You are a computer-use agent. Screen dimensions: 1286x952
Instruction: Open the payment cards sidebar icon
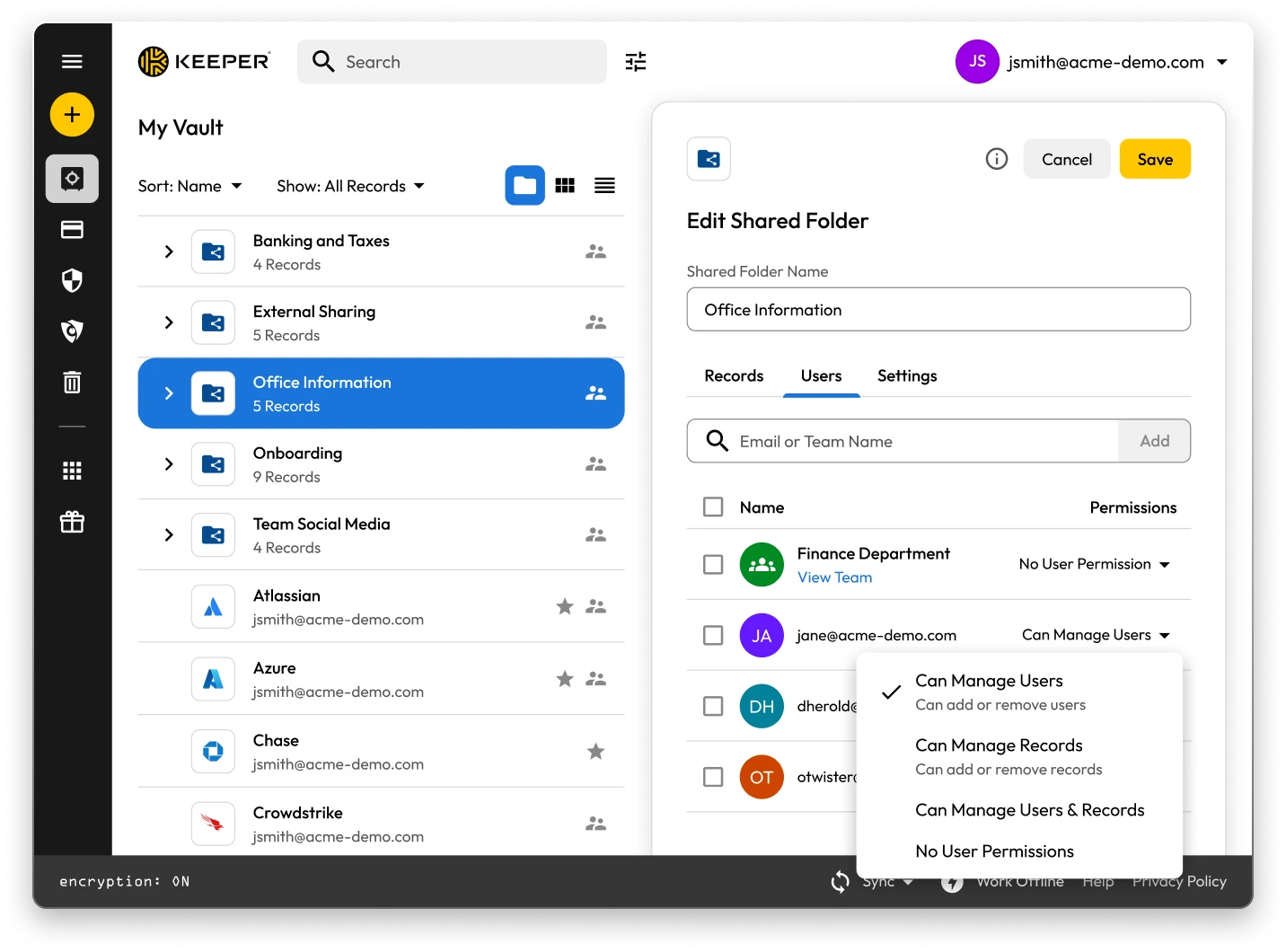(72, 230)
